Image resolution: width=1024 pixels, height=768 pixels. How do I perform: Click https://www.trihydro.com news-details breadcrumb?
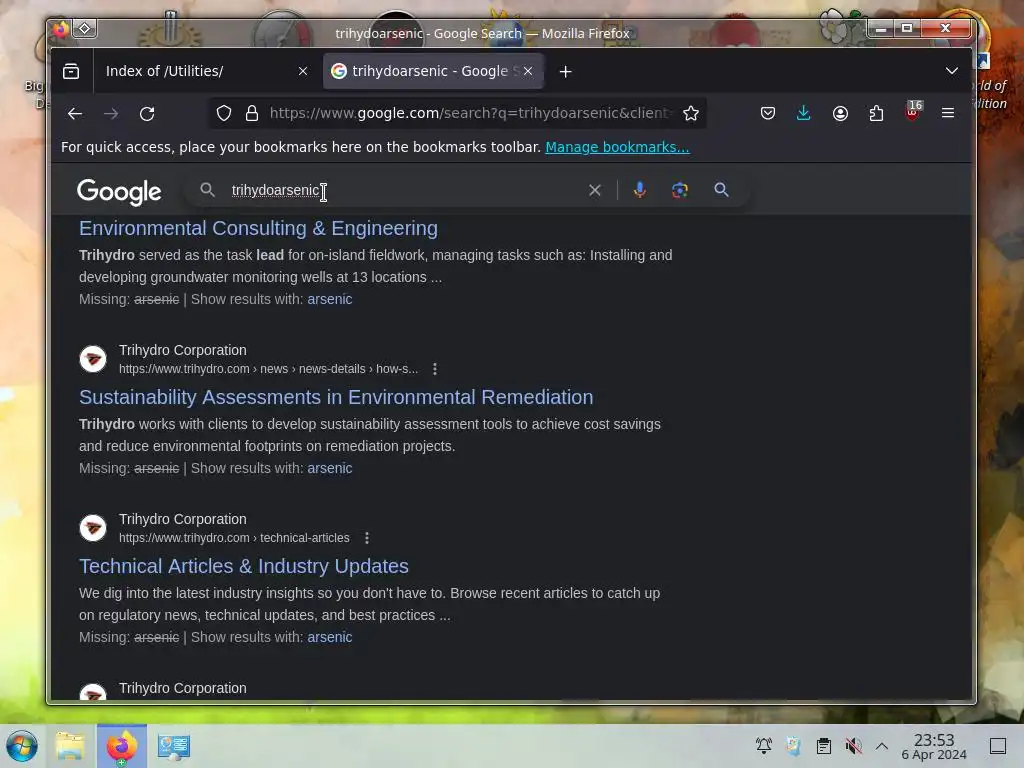pos(268,369)
